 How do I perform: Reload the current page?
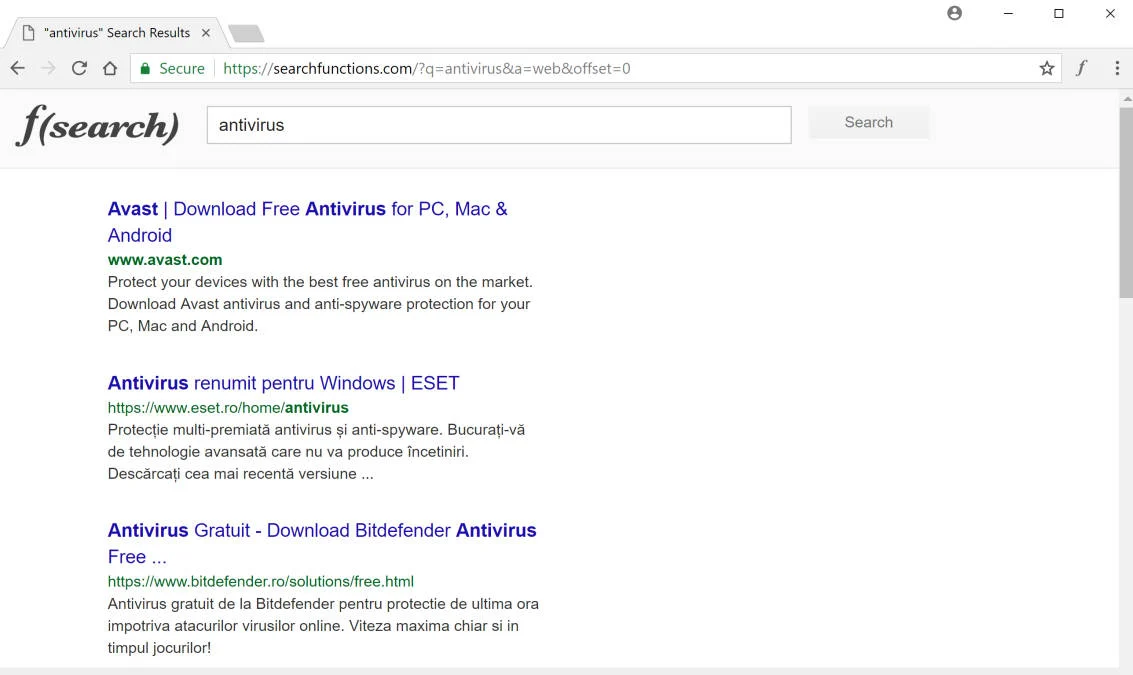click(x=79, y=68)
